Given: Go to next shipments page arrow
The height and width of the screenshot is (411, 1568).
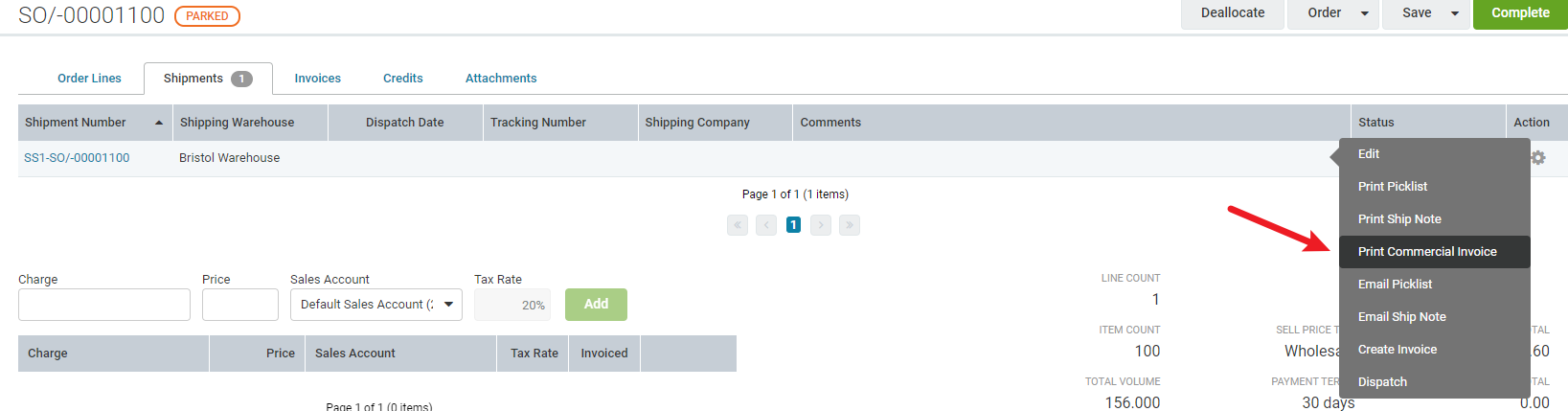Looking at the screenshot, I should coord(821,225).
